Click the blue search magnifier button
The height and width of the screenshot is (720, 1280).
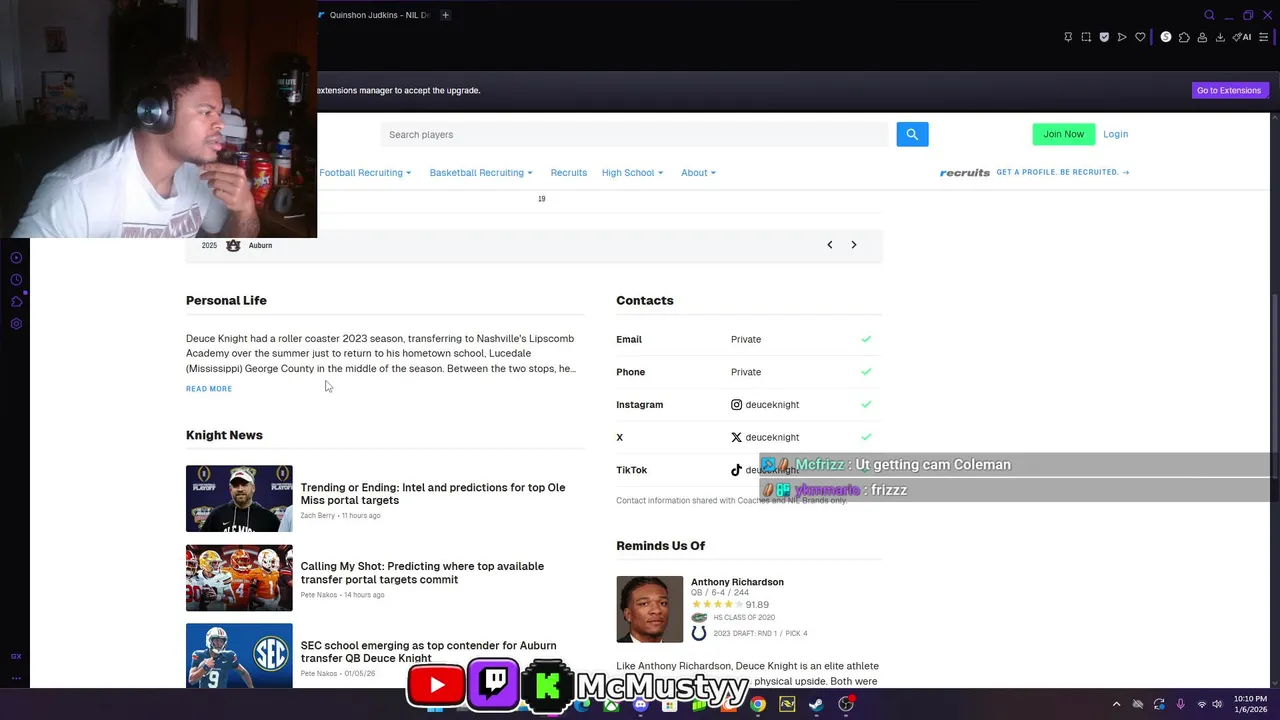[x=912, y=134]
